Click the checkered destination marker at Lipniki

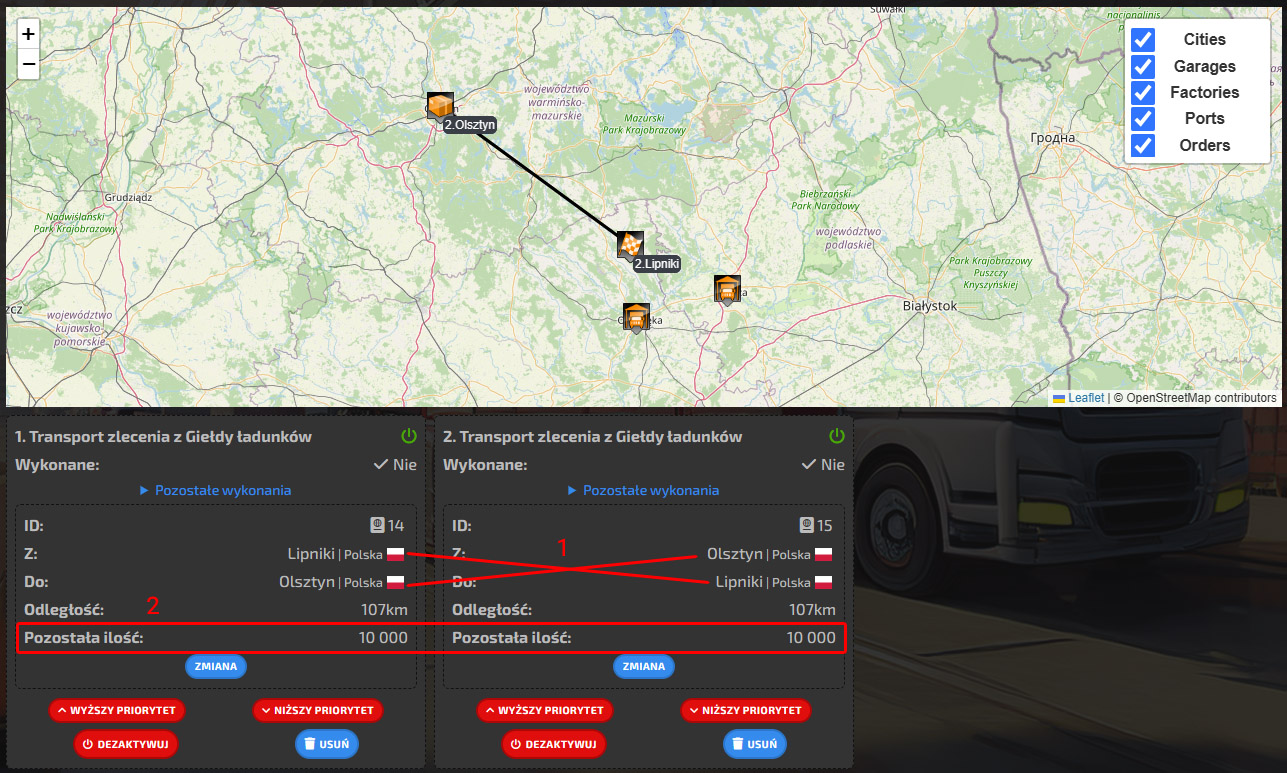[630, 245]
